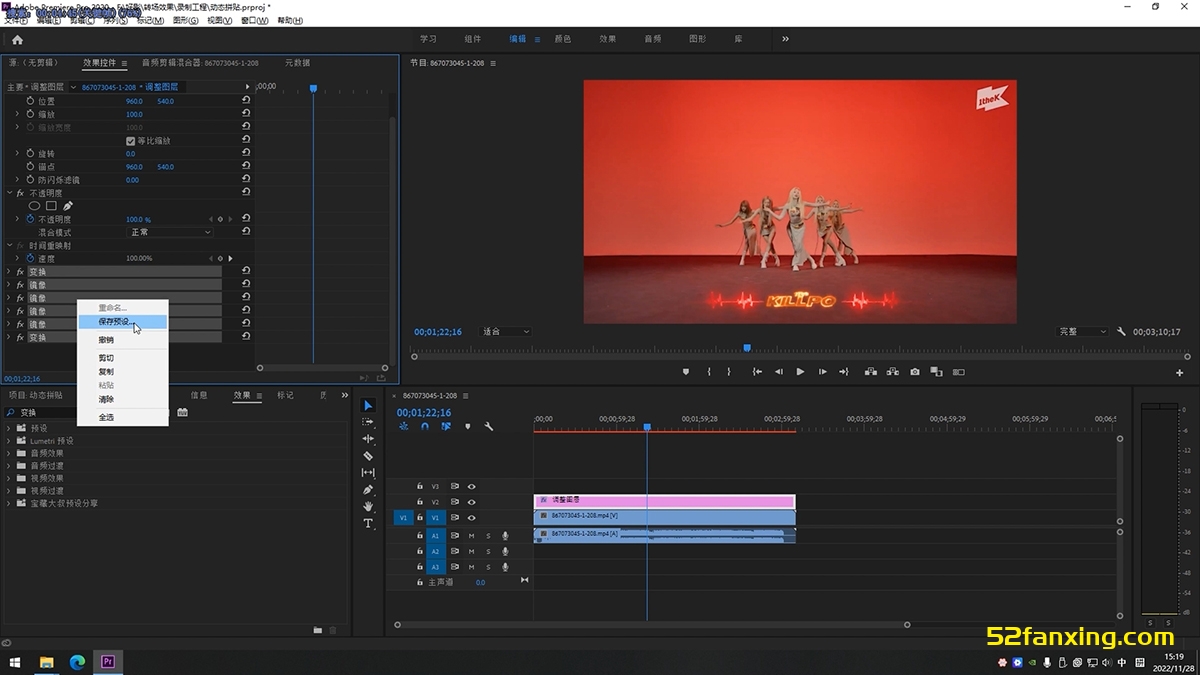This screenshot has height=675, width=1200.
Task: Select the Hand tool
Action: pyautogui.click(x=368, y=507)
